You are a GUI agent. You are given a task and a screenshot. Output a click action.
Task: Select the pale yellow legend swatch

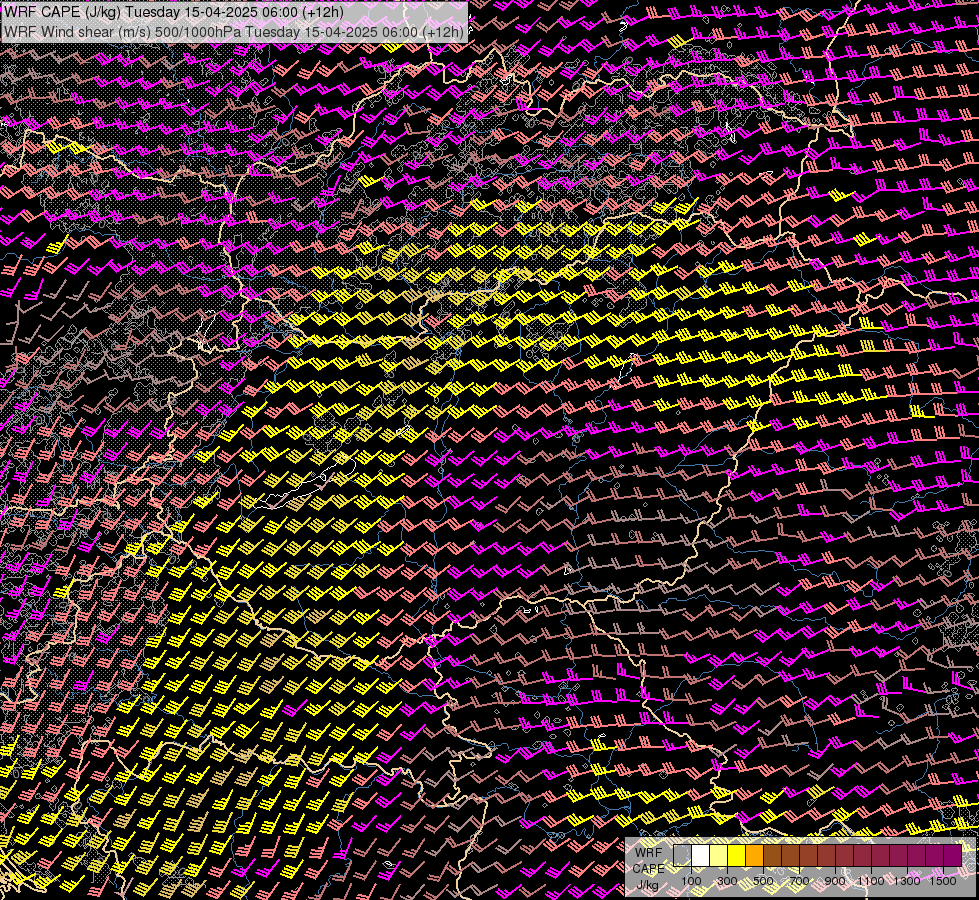[719, 855]
